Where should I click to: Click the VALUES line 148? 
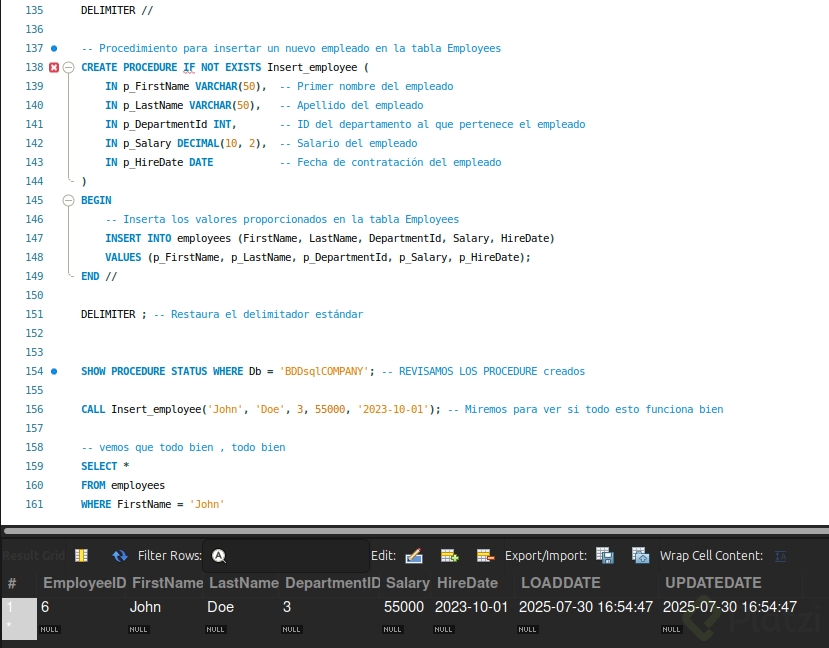point(318,257)
